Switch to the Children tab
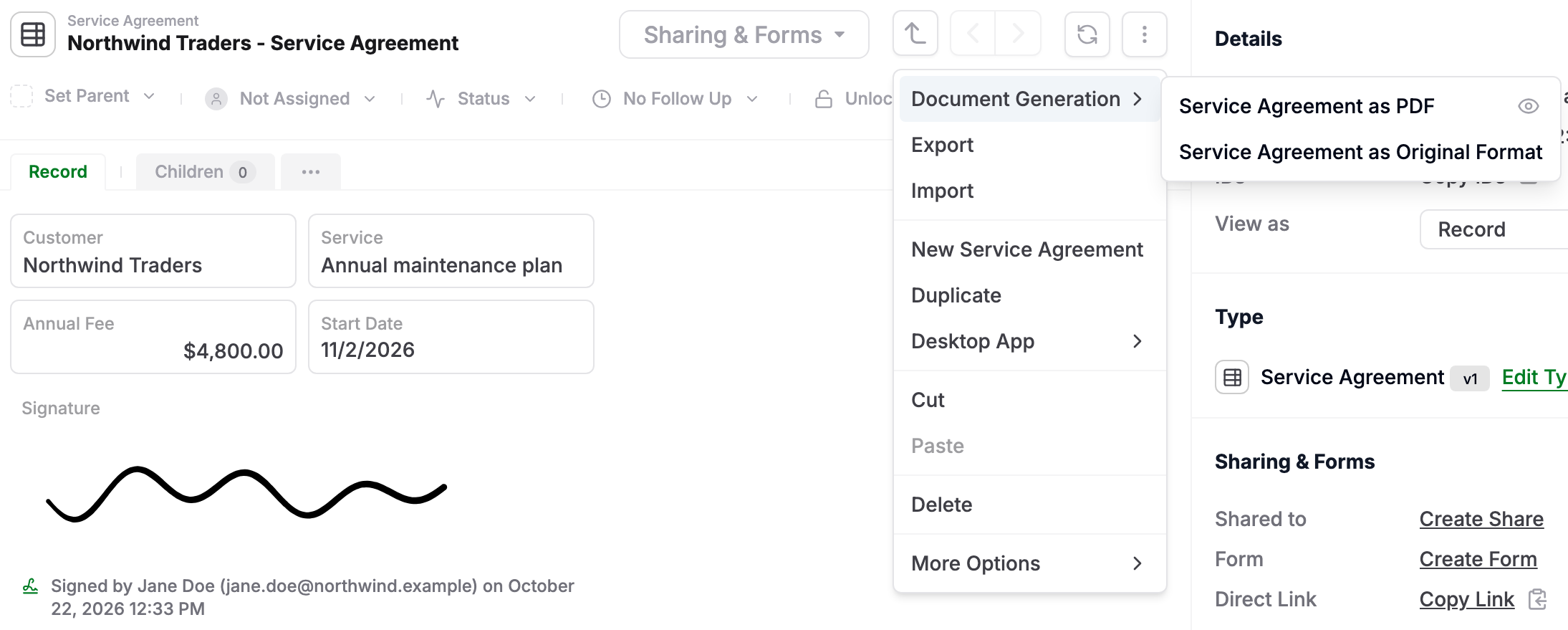Viewport: 1568px width, 630px height. tap(205, 172)
